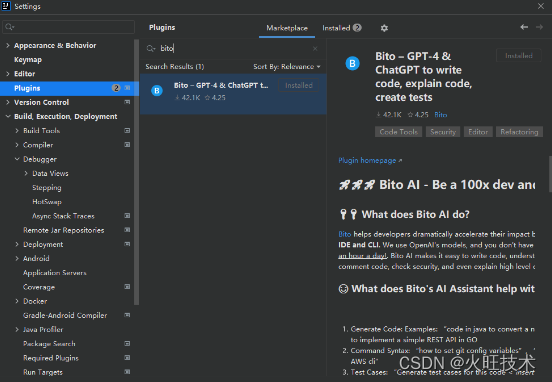Click the search magnifier in plugin search
Viewport: 552px width, 382px height.
pos(151,49)
